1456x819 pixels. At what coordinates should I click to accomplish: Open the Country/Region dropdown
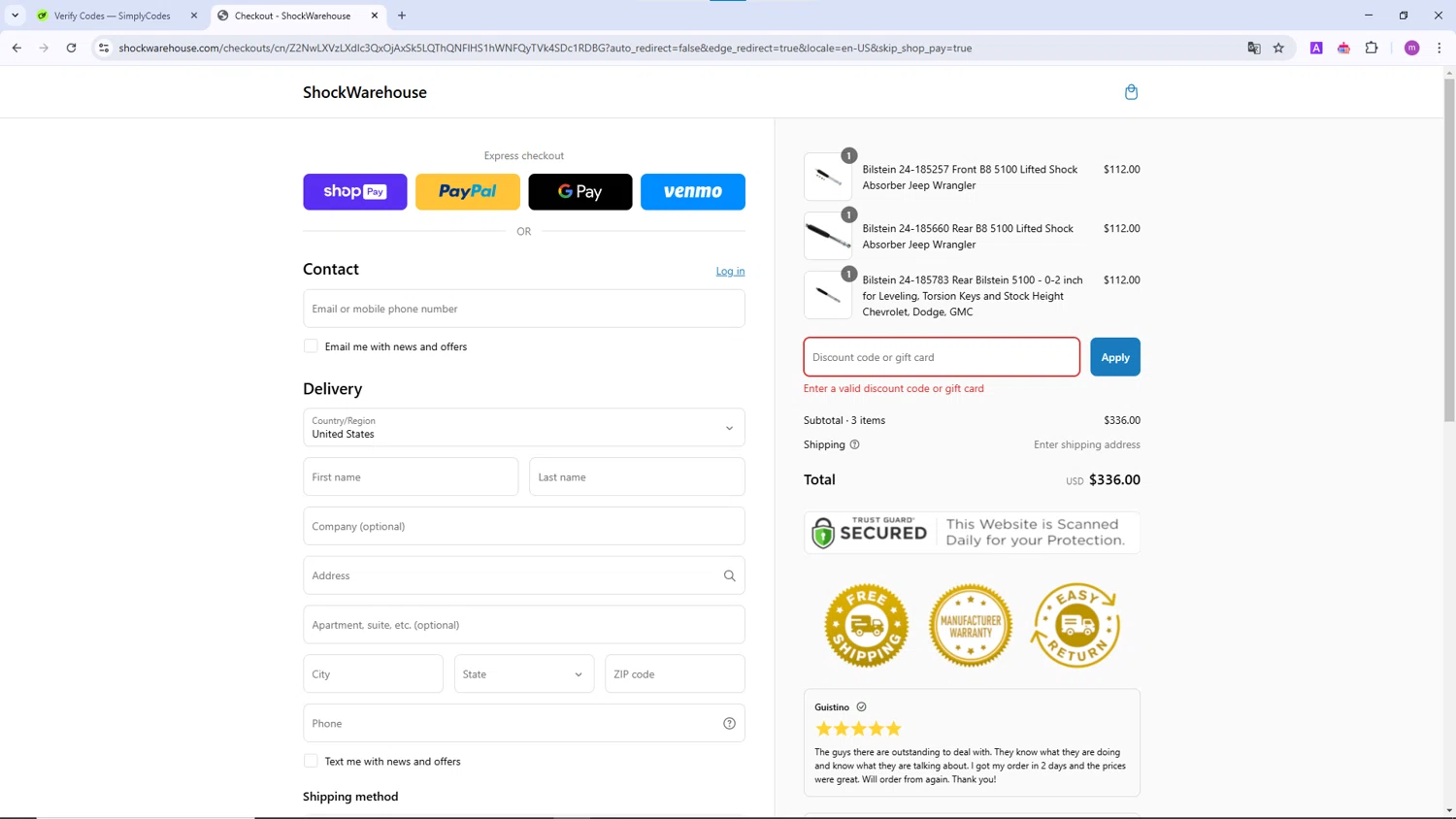524,427
